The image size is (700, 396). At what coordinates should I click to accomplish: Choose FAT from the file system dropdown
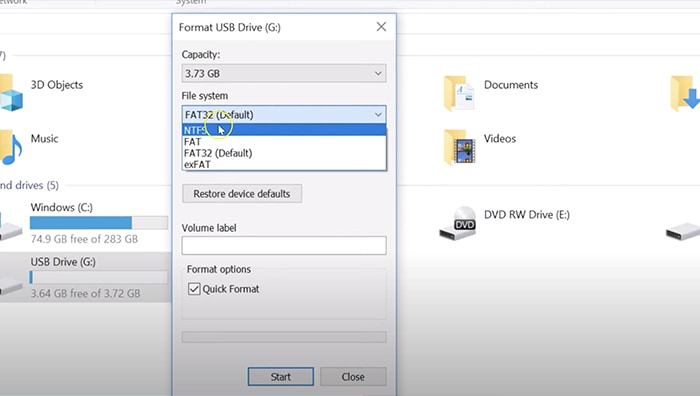(284, 142)
